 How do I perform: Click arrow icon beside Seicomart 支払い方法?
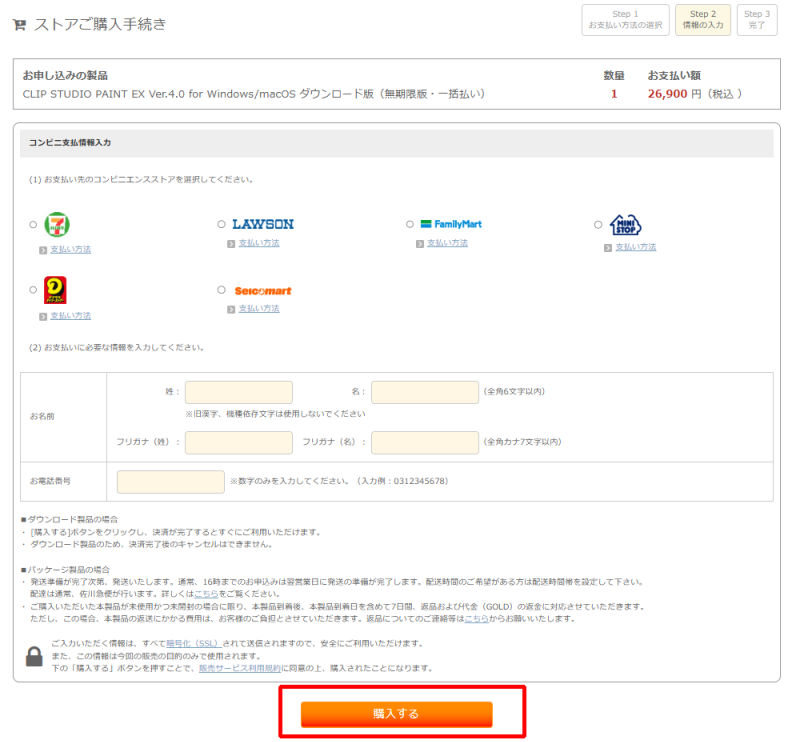pyautogui.click(x=231, y=310)
